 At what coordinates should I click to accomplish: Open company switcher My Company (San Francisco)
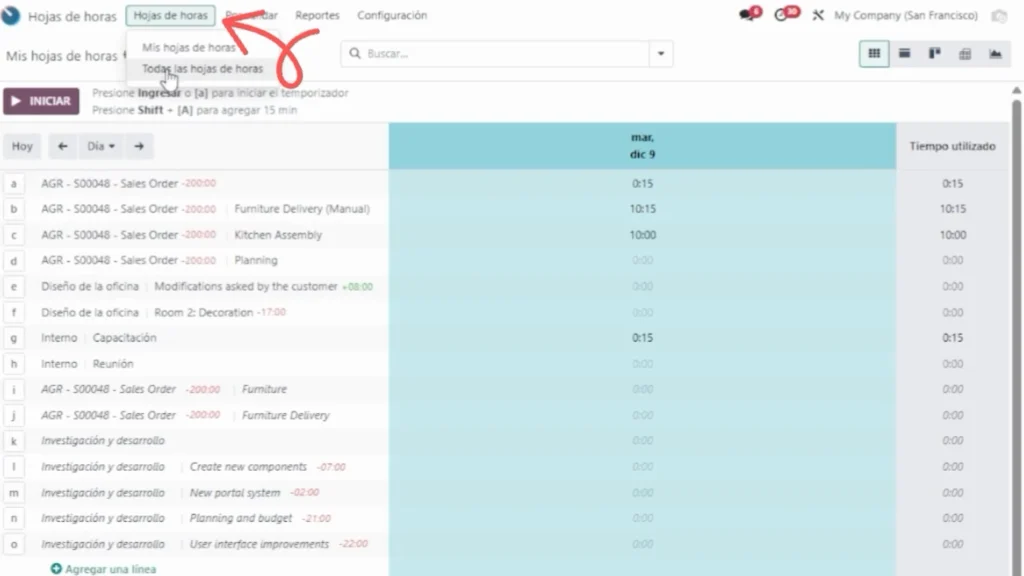[906, 16]
